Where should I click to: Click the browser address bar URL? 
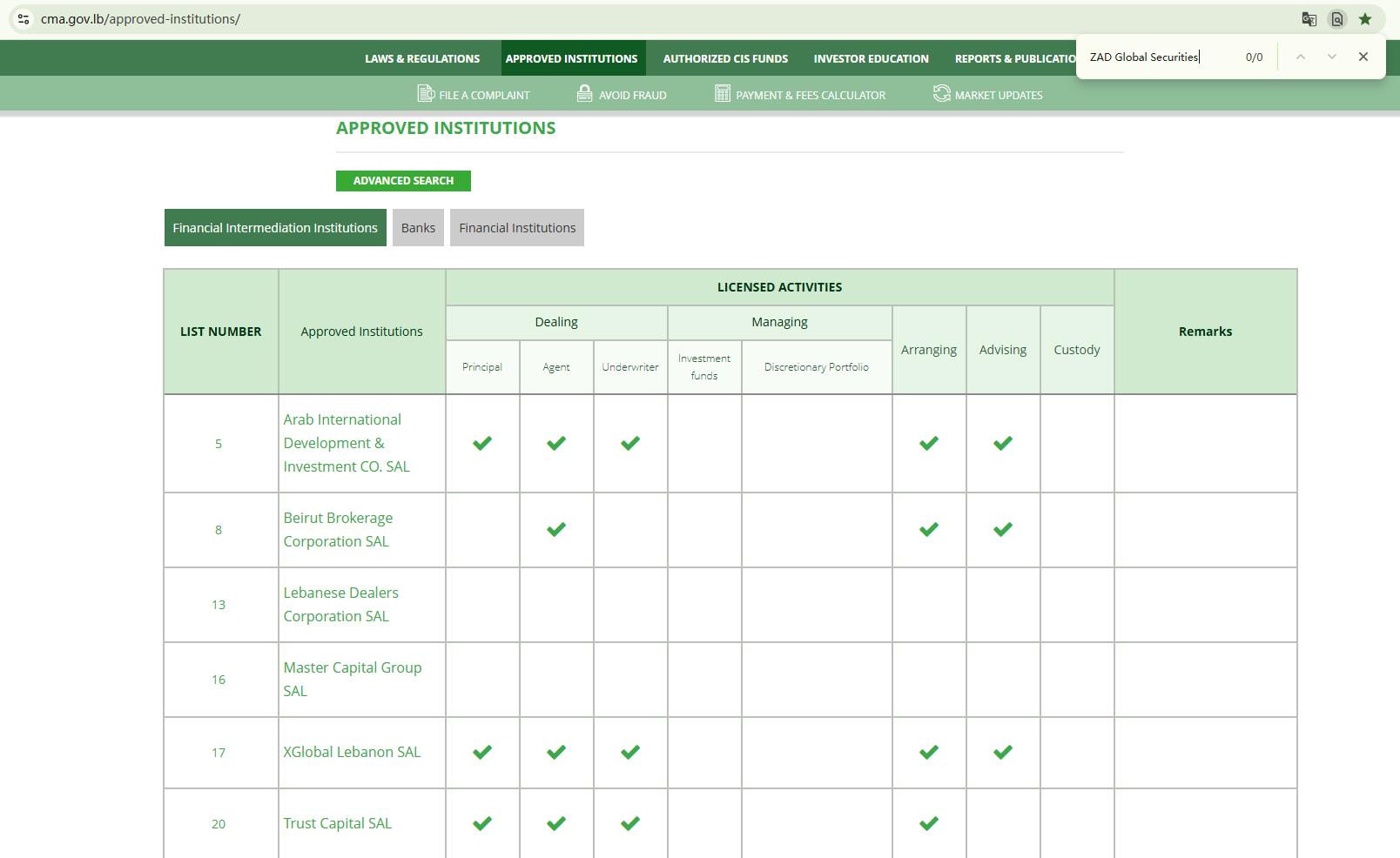point(140,19)
